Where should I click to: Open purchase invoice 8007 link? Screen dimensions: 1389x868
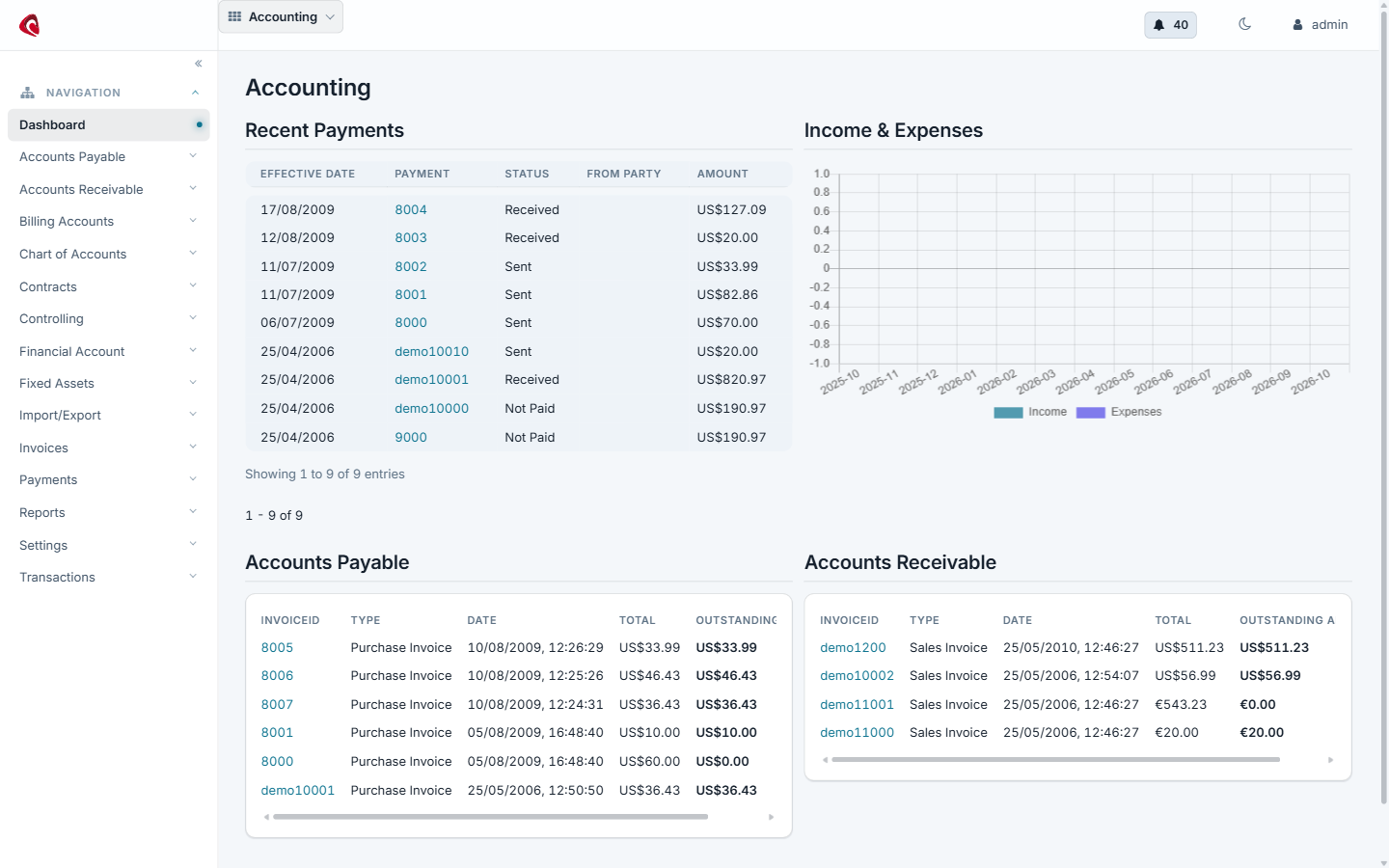click(x=277, y=704)
